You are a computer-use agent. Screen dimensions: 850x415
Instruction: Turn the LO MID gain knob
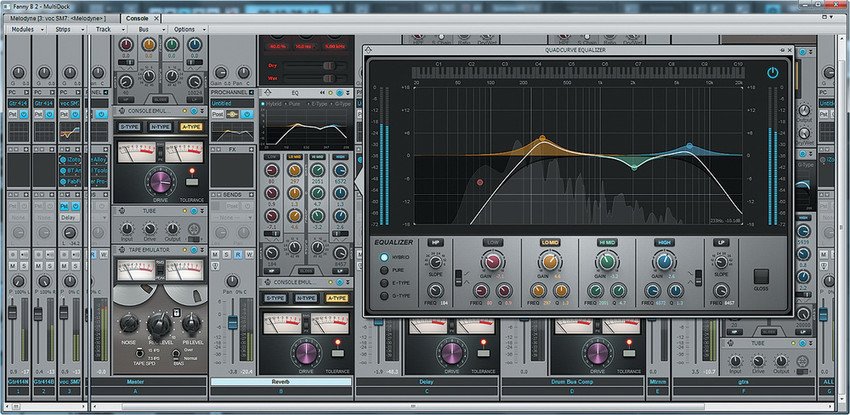pyautogui.click(x=550, y=263)
